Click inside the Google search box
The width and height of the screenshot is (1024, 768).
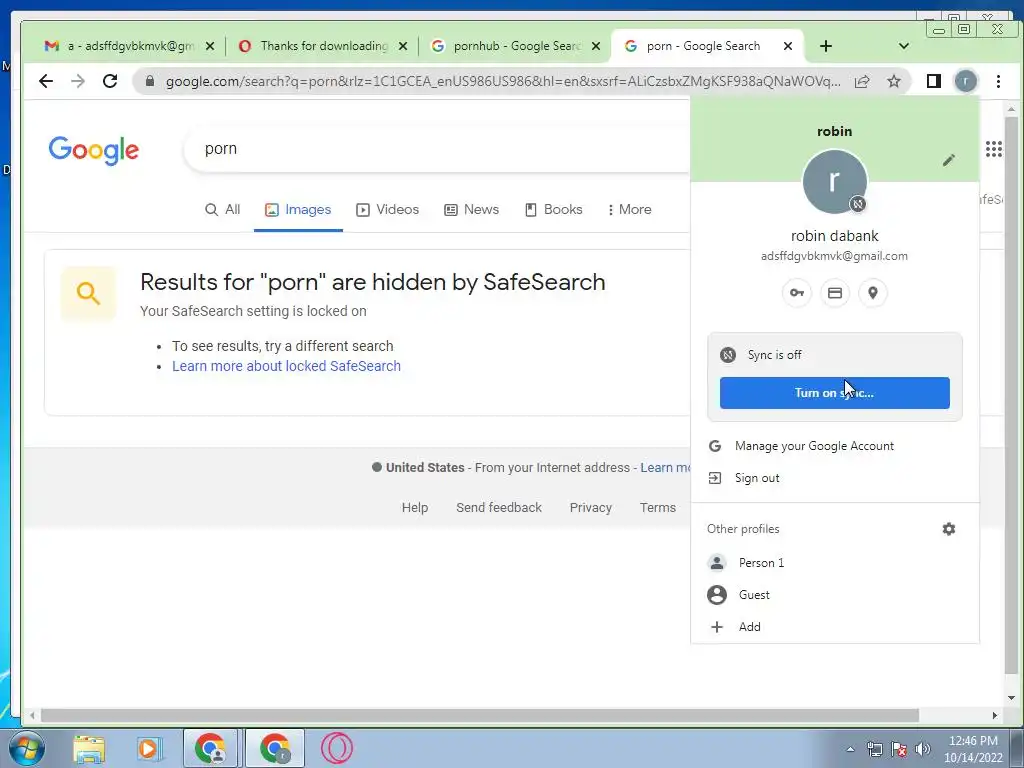[x=438, y=149]
